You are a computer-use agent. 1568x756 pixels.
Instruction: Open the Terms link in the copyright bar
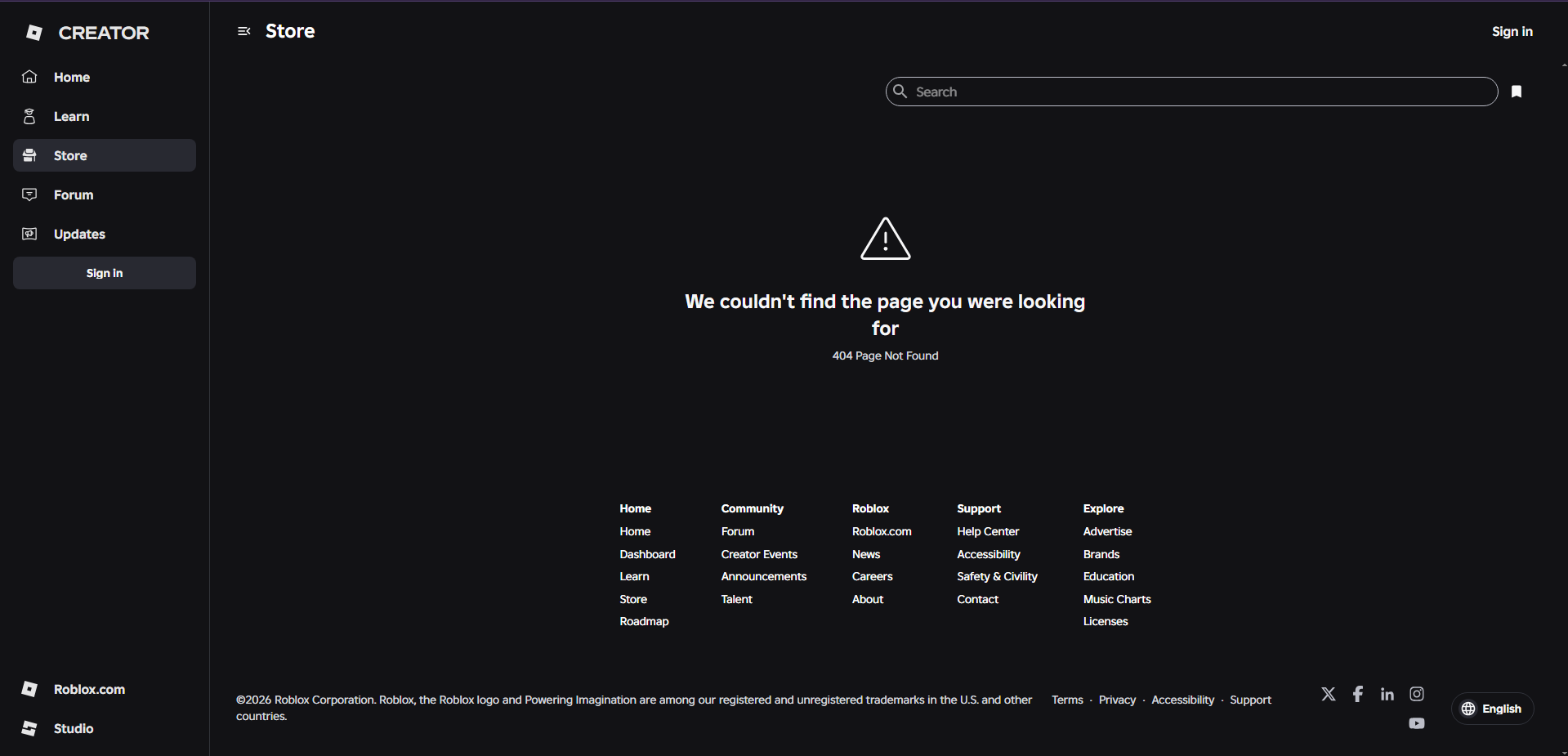tap(1067, 700)
